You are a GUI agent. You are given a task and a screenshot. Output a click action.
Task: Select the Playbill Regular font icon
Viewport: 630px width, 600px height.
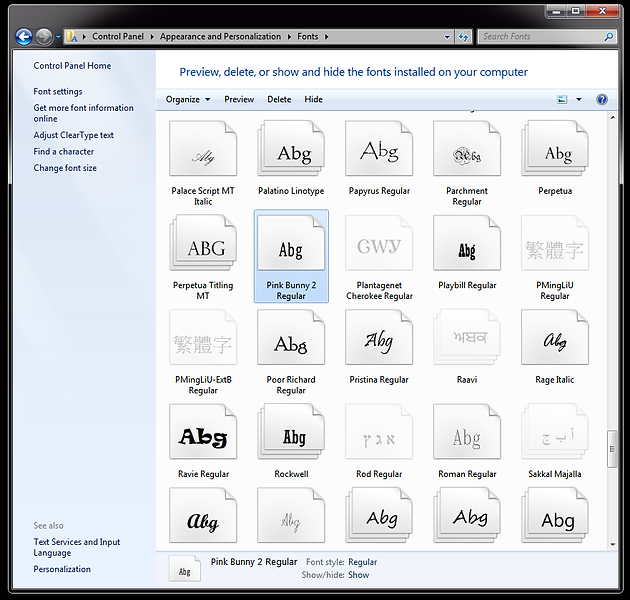[467, 243]
